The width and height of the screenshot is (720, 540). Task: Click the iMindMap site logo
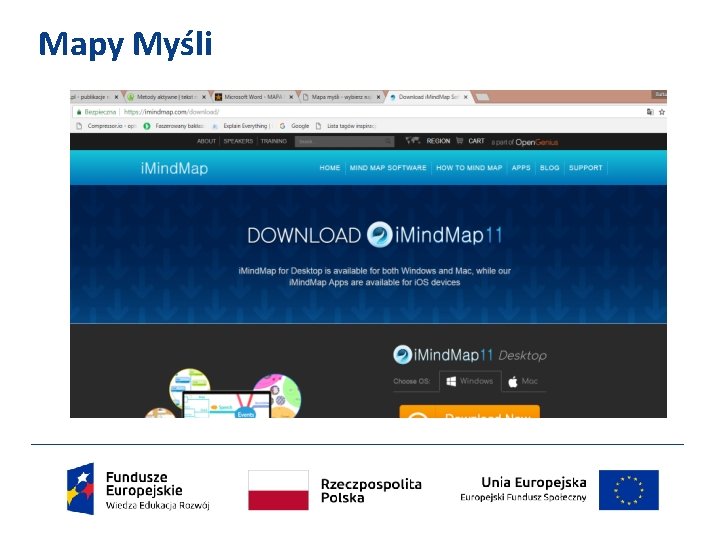(x=174, y=168)
